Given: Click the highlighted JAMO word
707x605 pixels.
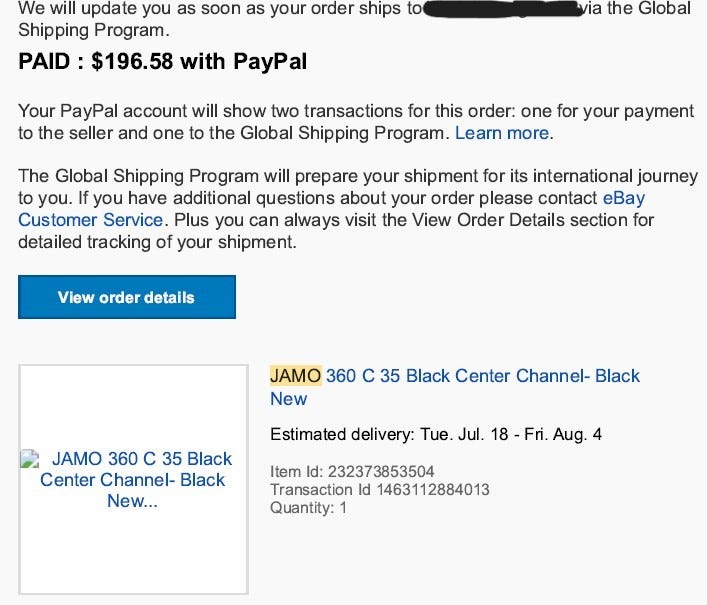Looking at the screenshot, I should pyautogui.click(x=295, y=376).
